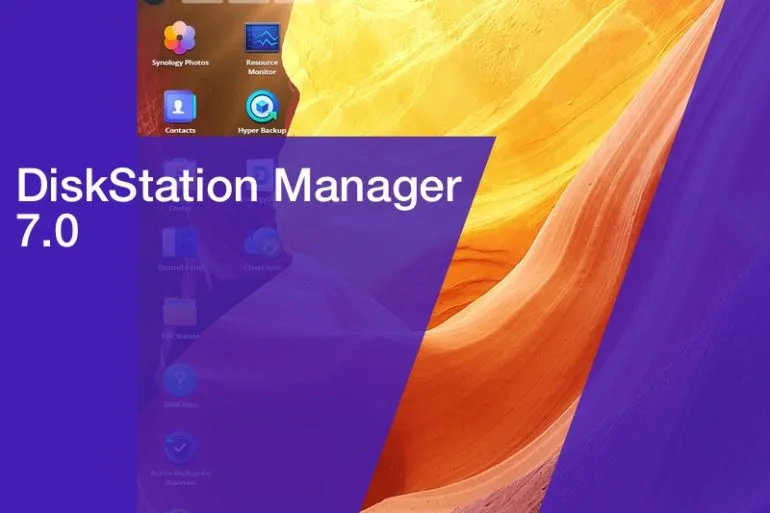Viewport: 770px width, 513px height.
Task: Launch the dimmed Cloud Sync icon
Action: (262, 243)
